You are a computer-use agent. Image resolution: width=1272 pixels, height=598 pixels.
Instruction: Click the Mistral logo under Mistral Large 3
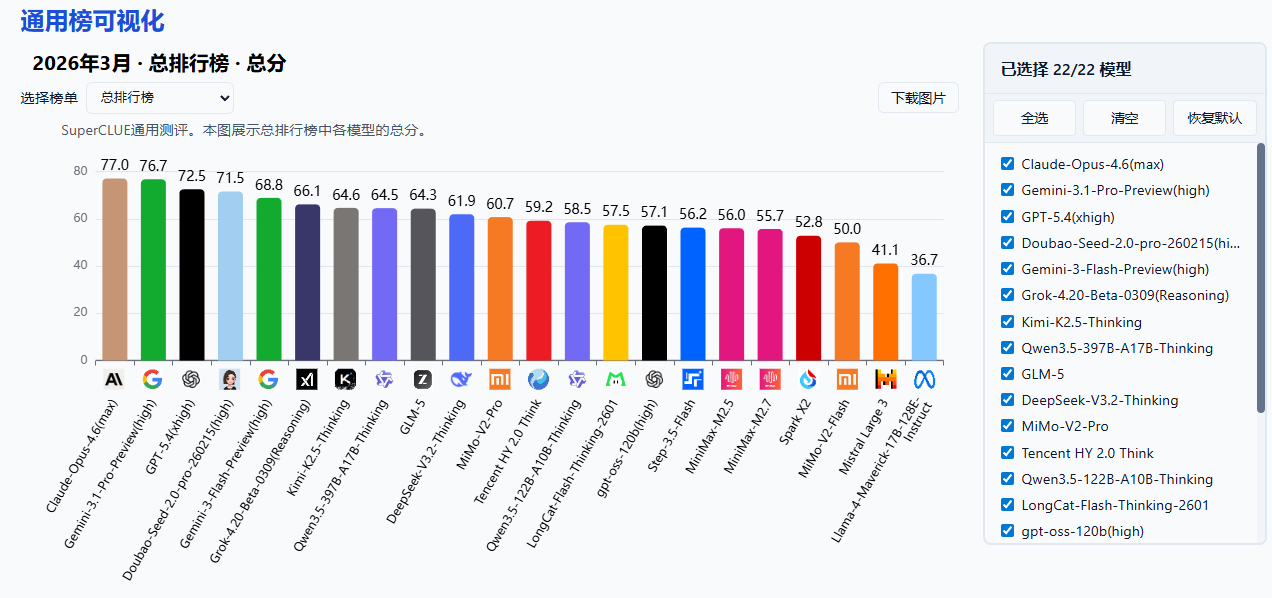point(885,380)
